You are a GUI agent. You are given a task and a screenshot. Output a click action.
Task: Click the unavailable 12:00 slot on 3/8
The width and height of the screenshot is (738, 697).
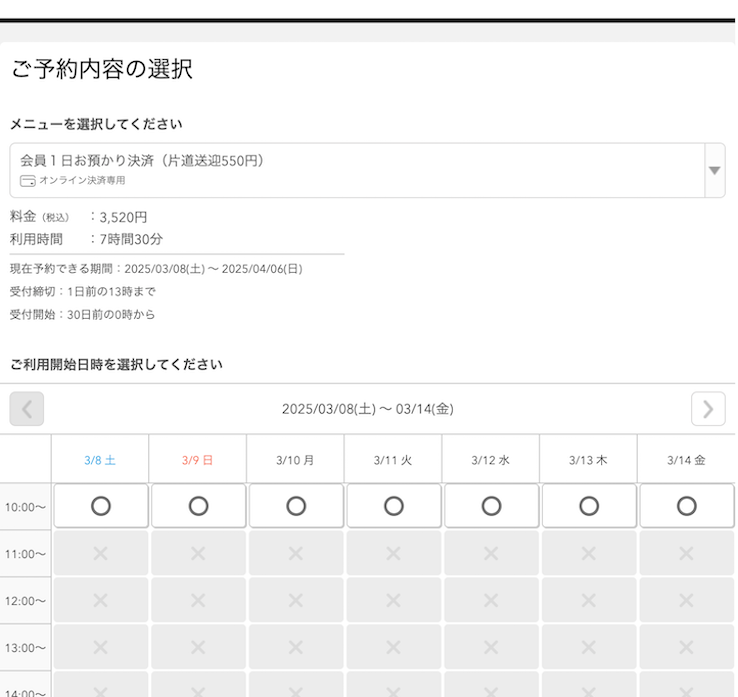tap(101, 600)
